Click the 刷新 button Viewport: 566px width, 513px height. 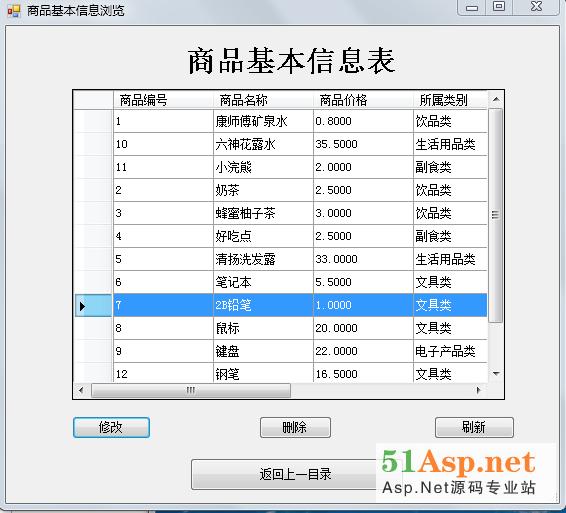pyautogui.click(x=474, y=428)
